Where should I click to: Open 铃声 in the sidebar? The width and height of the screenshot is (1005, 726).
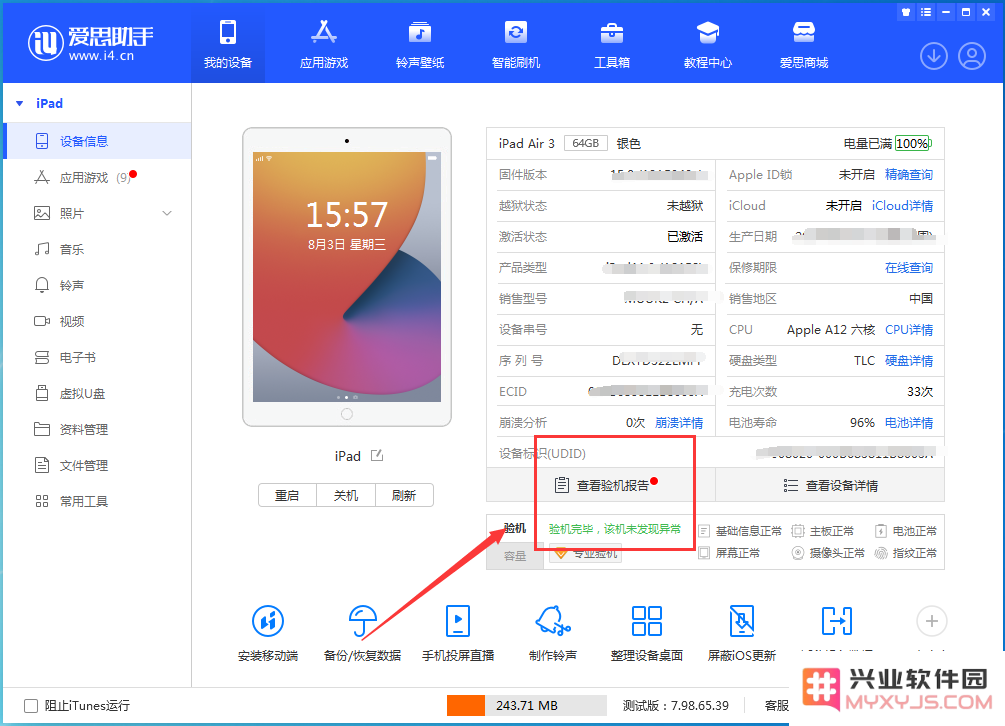click(97, 285)
